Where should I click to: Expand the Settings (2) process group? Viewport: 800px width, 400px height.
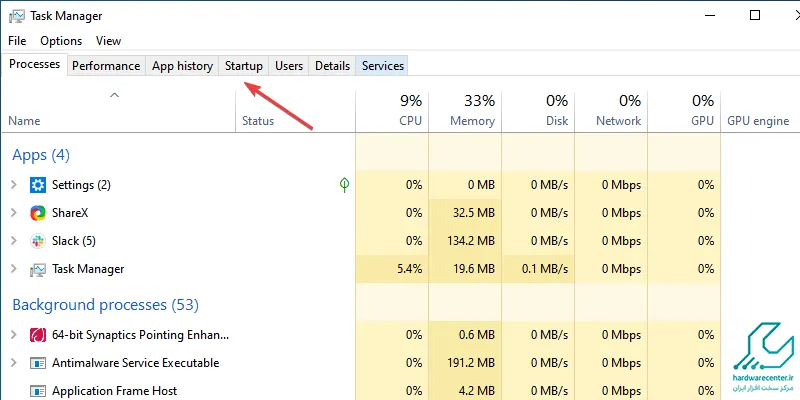click(14, 185)
